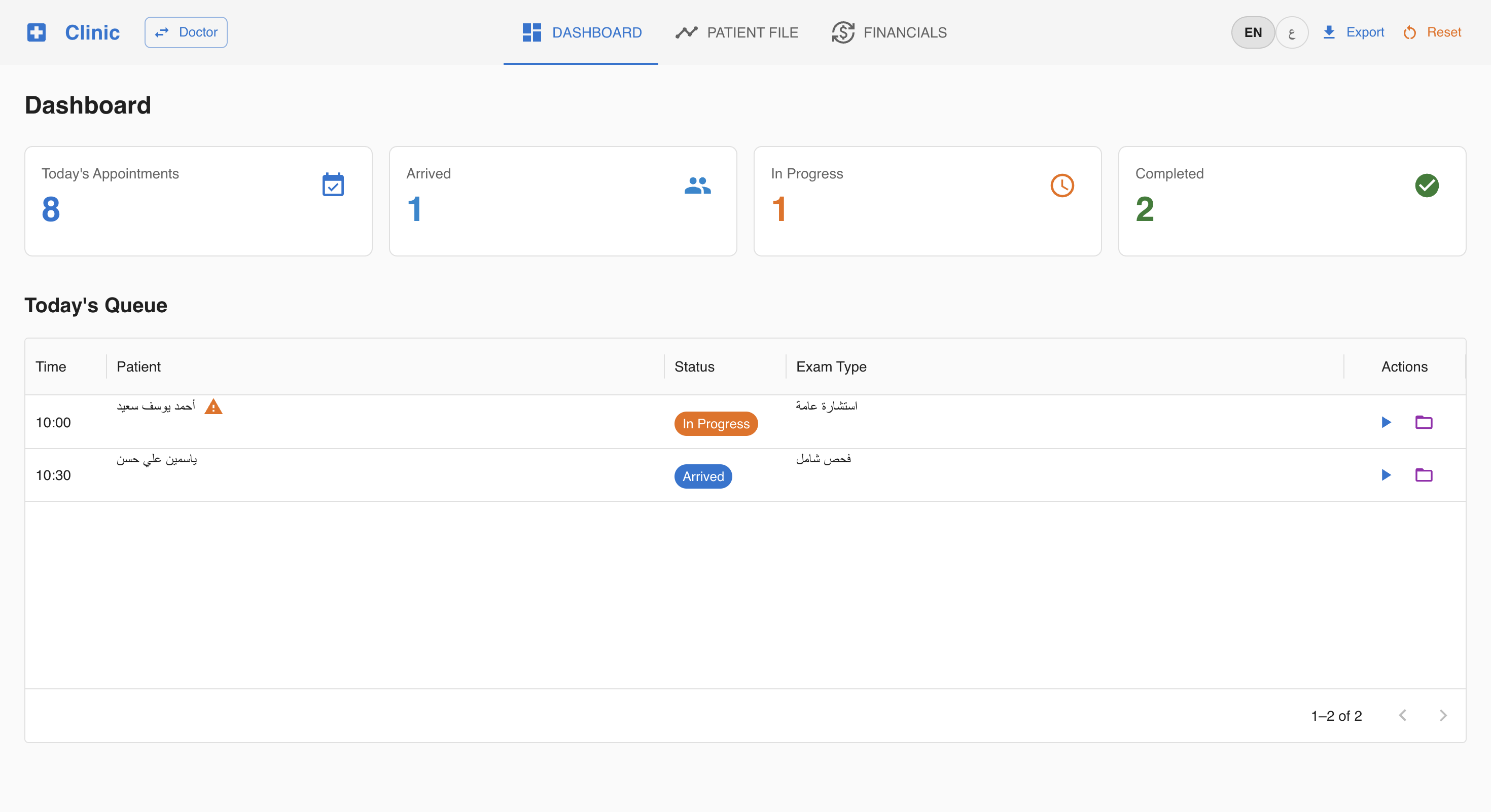
Task: Select the EN language option
Action: 1252,32
